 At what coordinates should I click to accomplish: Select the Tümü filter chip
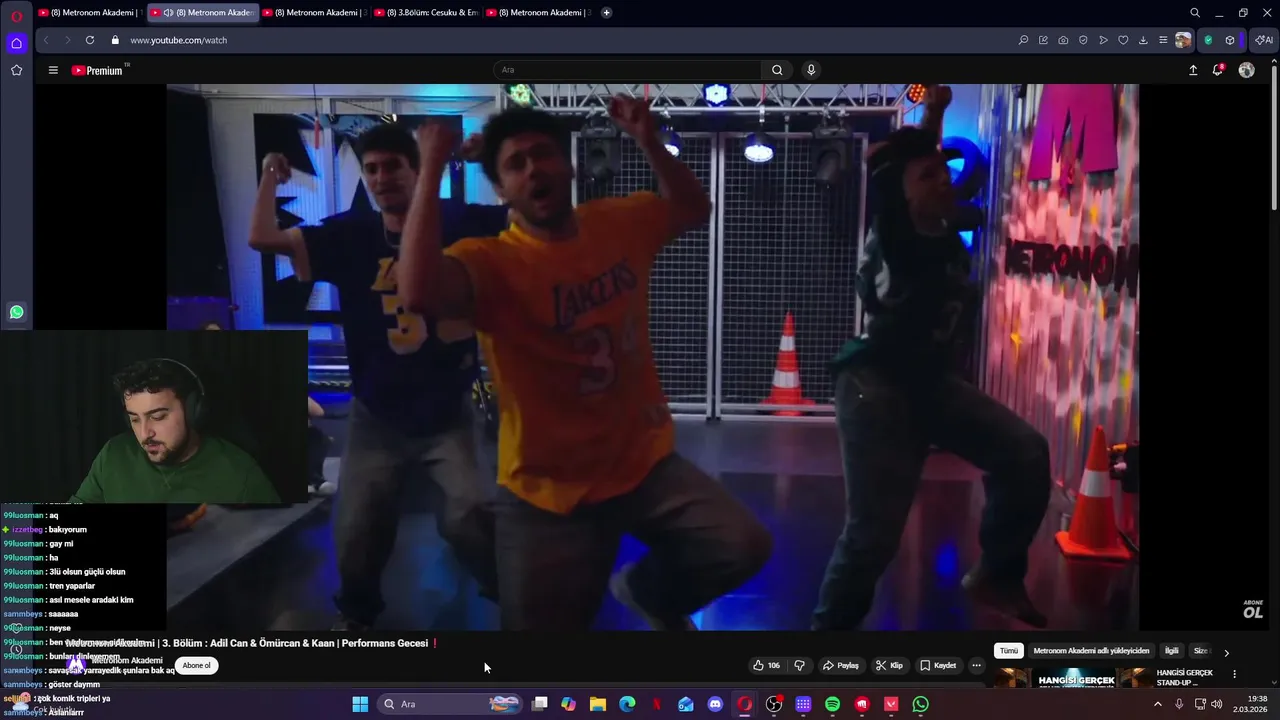coord(1009,651)
